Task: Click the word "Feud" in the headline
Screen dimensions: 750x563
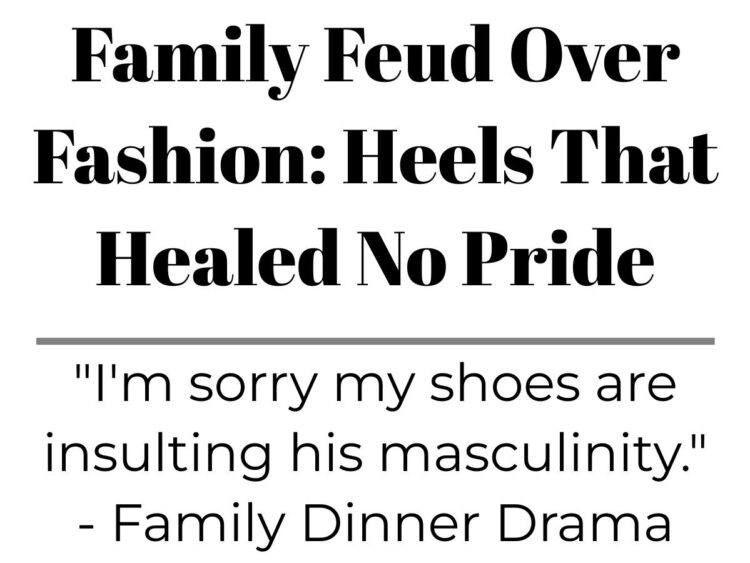Action: coord(409,54)
